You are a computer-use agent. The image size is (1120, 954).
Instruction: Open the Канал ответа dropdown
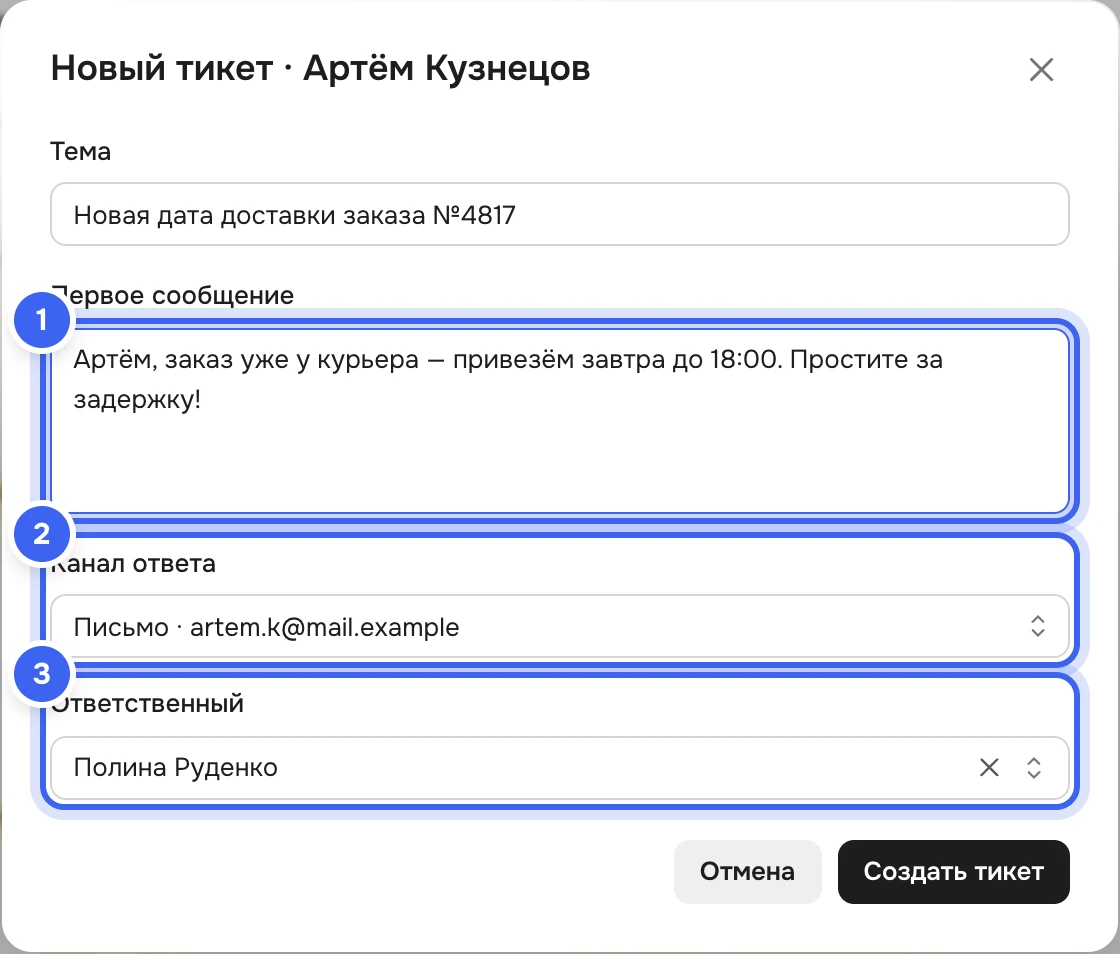(559, 626)
